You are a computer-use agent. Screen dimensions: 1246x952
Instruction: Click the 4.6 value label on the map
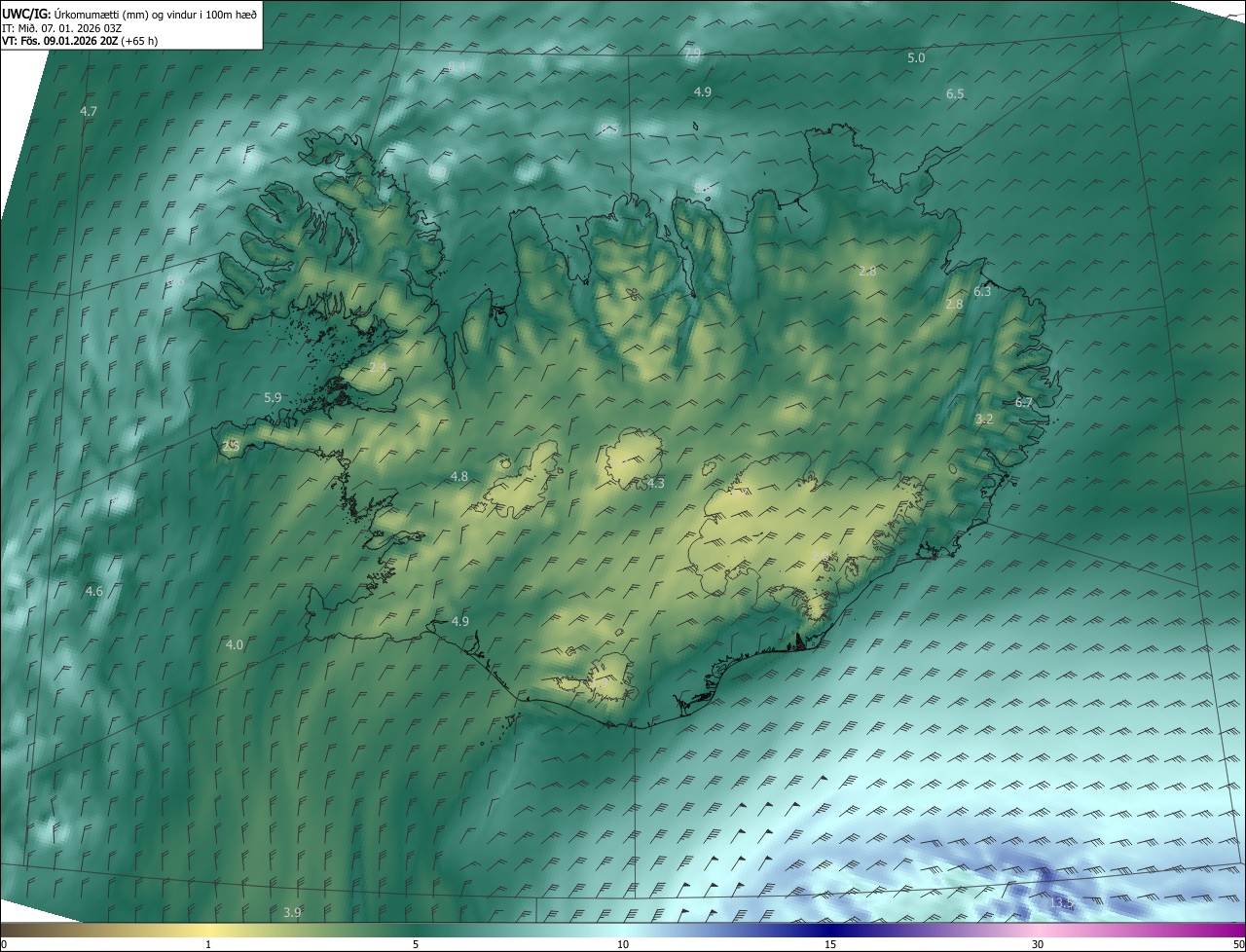point(93,591)
